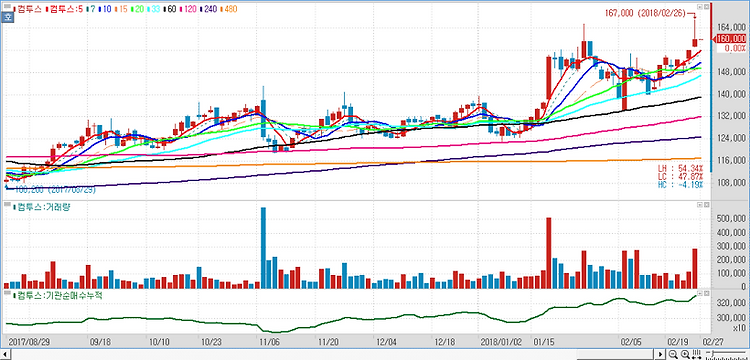Click the scrollbar left arrow button
The height and width of the screenshot is (360, 750).
pyautogui.click(x=4, y=354)
